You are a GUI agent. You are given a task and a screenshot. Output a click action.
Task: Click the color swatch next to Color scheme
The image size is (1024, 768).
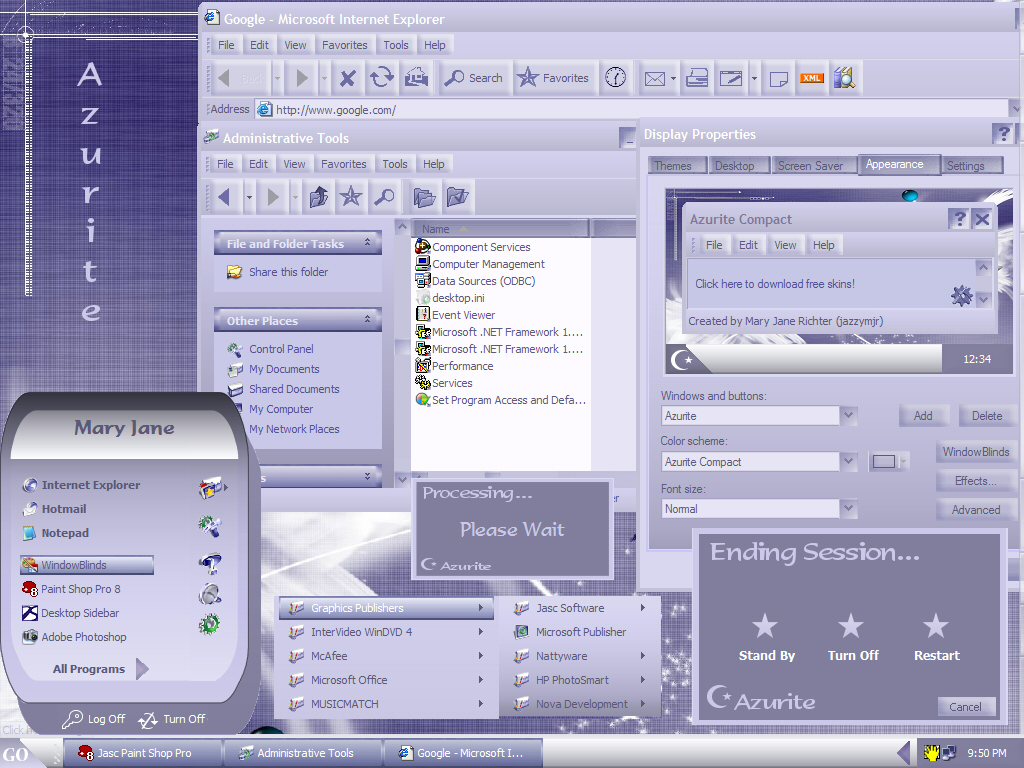[884, 462]
